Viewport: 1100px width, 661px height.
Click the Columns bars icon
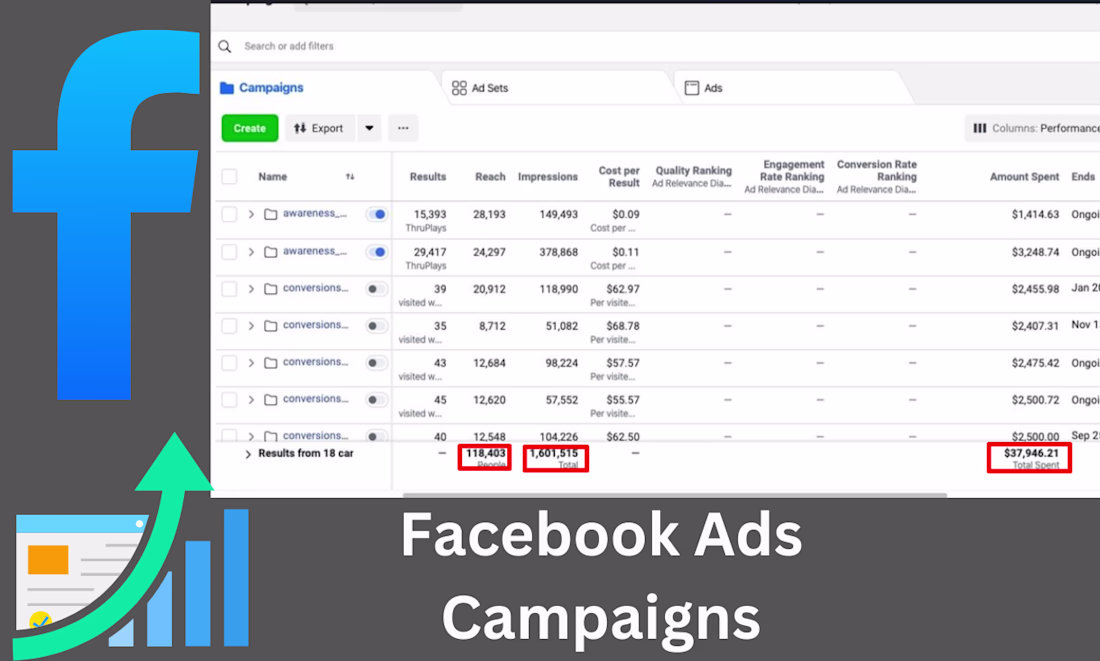click(x=980, y=128)
